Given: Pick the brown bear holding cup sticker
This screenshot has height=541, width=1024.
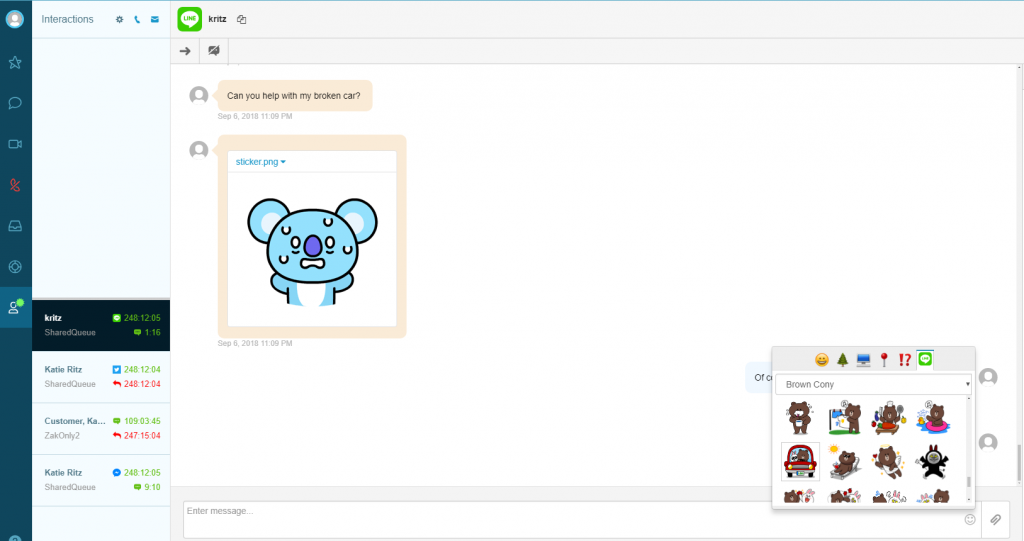Looking at the screenshot, I should point(799,418).
